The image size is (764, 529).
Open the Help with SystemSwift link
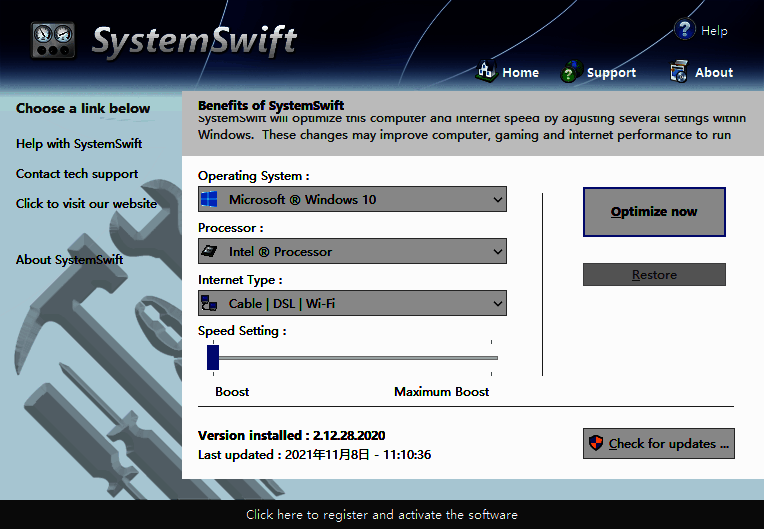[79, 144]
